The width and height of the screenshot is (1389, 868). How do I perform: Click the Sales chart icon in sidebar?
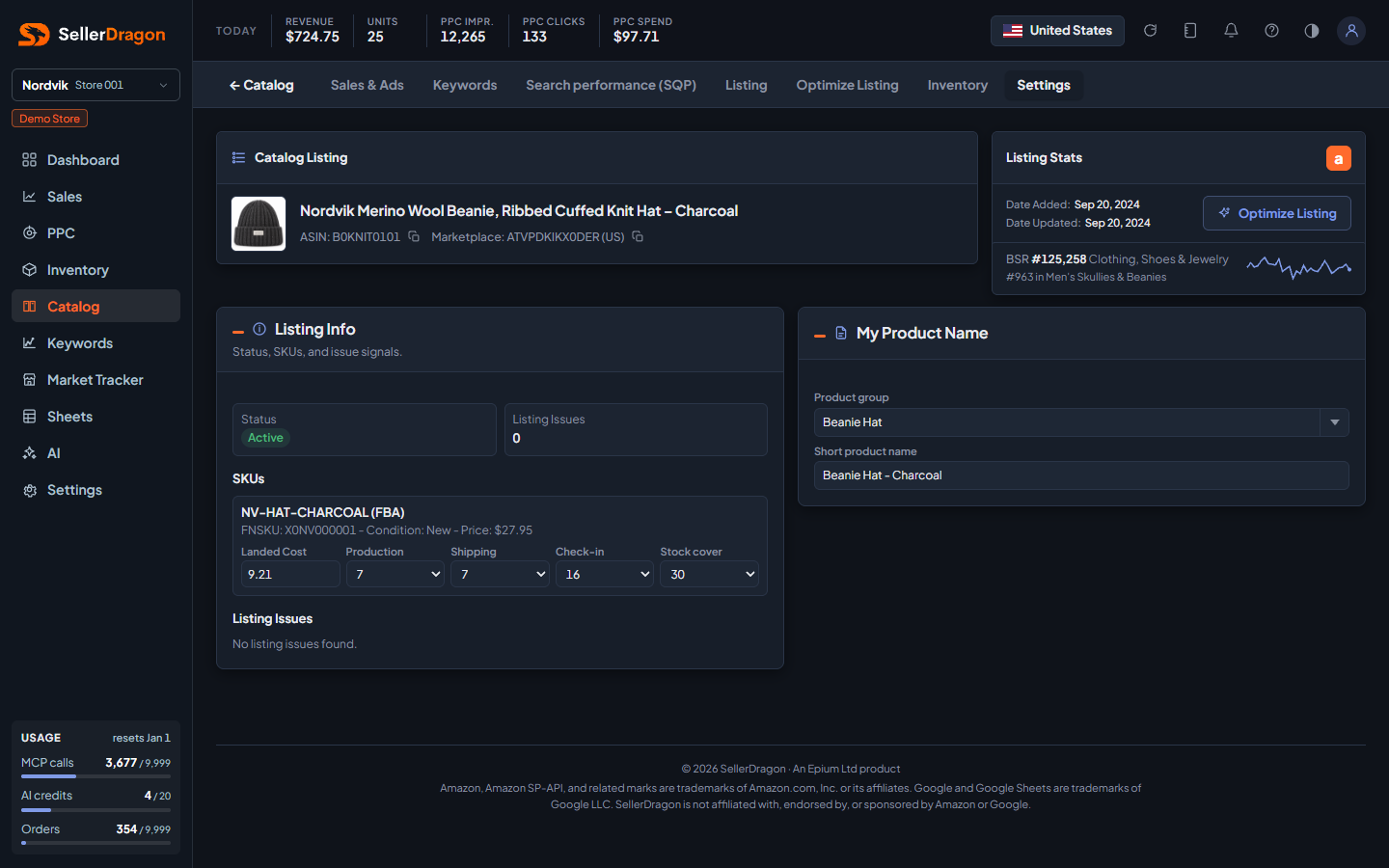30,197
